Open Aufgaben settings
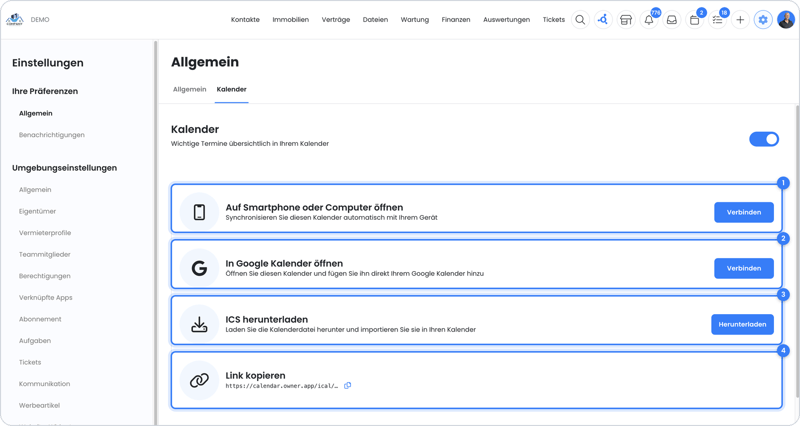Image resolution: width=800 pixels, height=426 pixels. coord(35,341)
